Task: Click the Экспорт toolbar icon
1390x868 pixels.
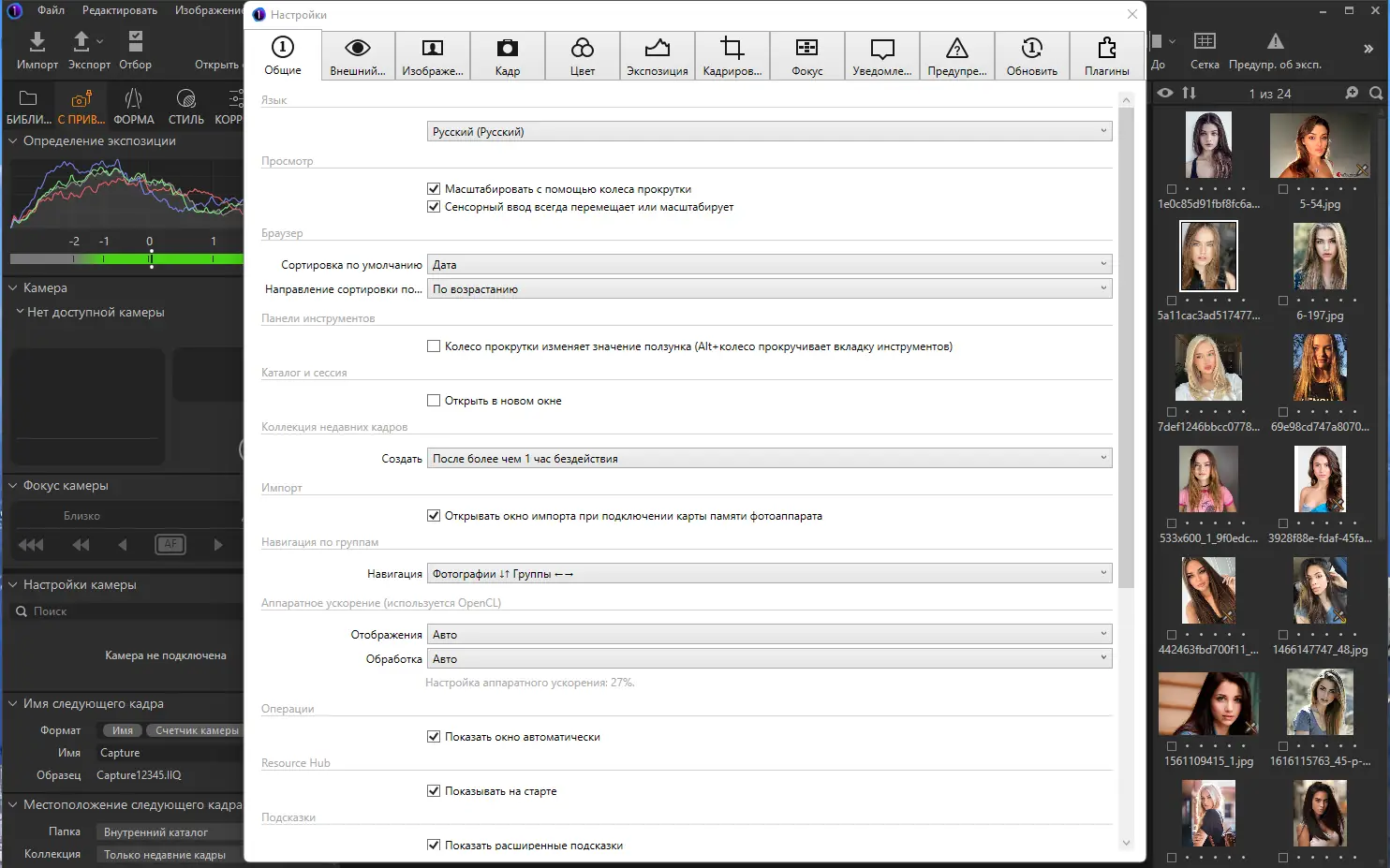Action: 81,41
